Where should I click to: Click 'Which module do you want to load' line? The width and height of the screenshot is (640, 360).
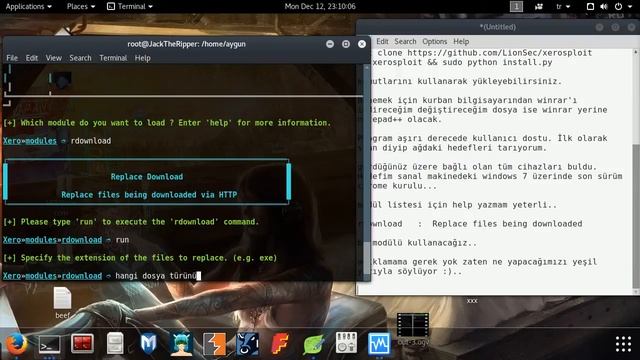tap(167, 123)
